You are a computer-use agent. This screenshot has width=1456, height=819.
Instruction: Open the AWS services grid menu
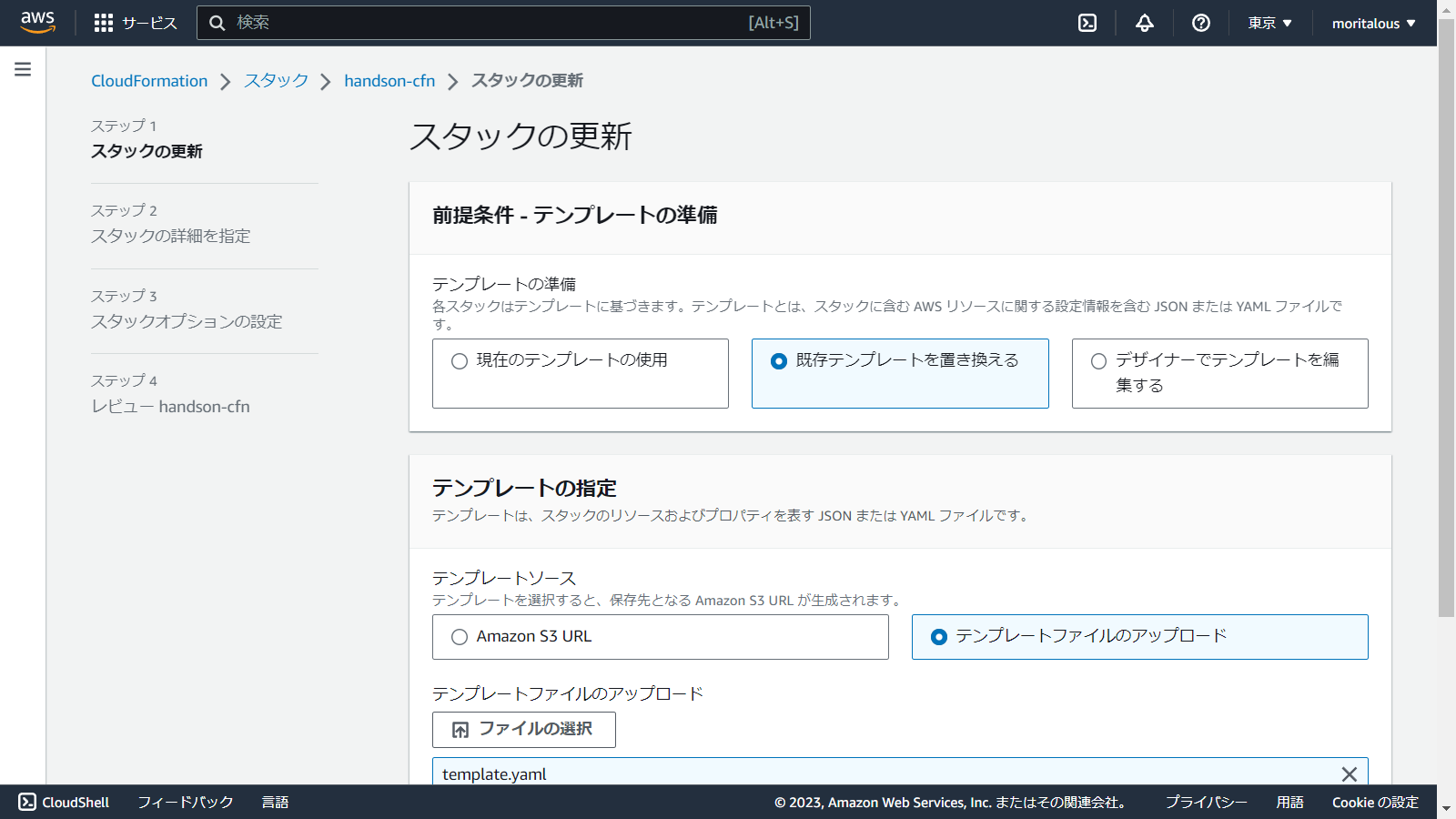(x=103, y=23)
